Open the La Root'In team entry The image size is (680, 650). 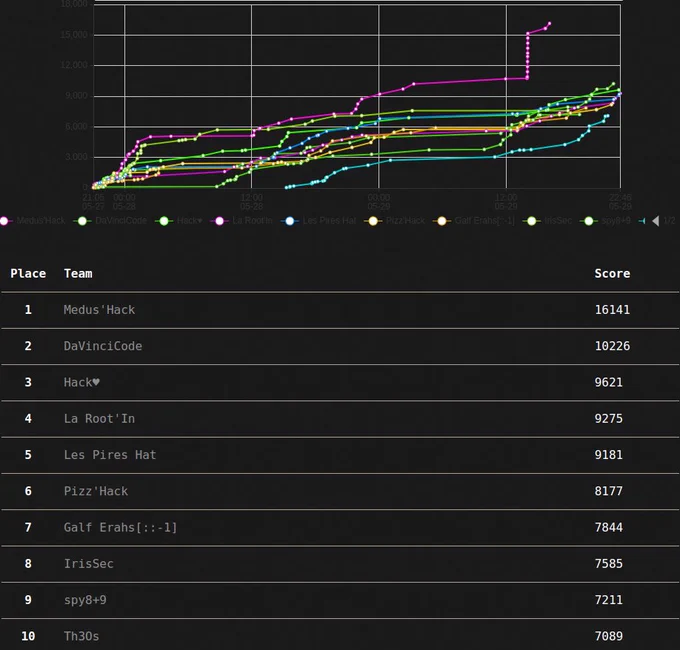(99, 418)
